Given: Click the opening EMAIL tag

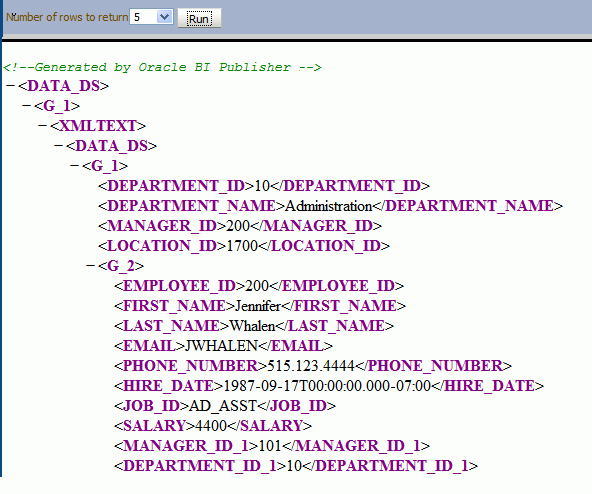Looking at the screenshot, I should point(150,346).
